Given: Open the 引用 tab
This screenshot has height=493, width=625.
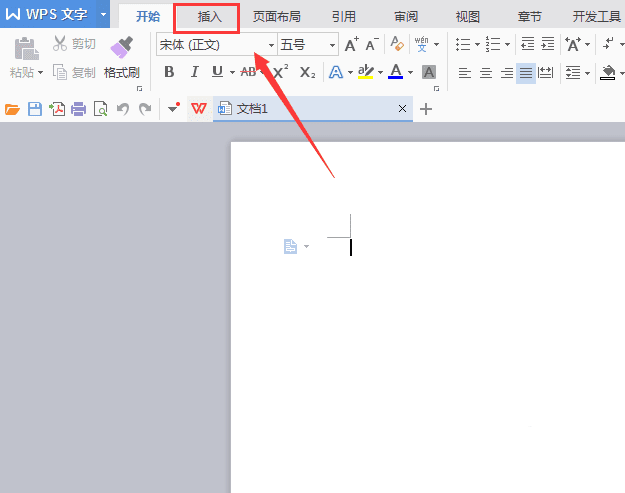Looking at the screenshot, I should (344, 17).
